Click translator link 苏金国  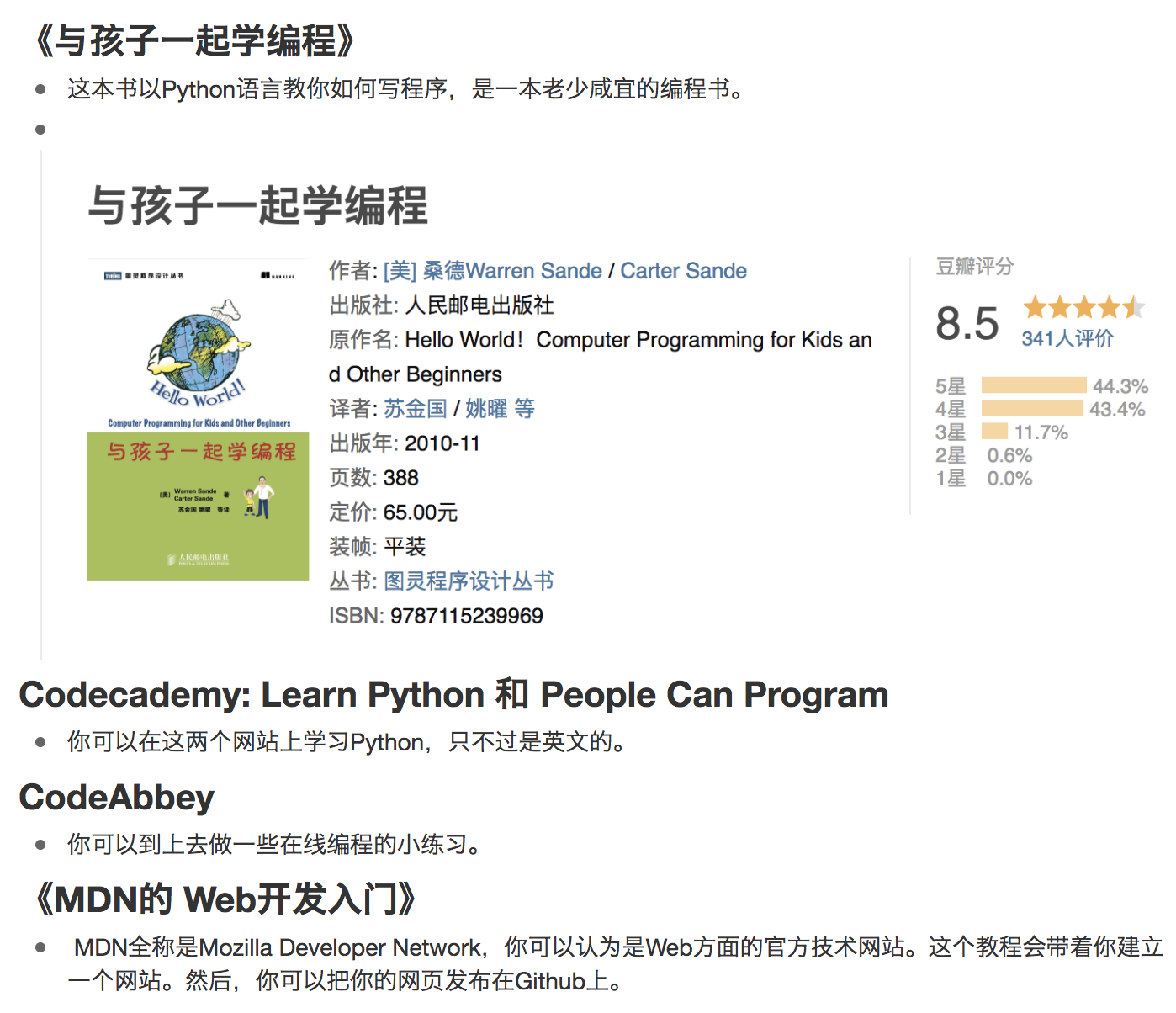click(416, 409)
